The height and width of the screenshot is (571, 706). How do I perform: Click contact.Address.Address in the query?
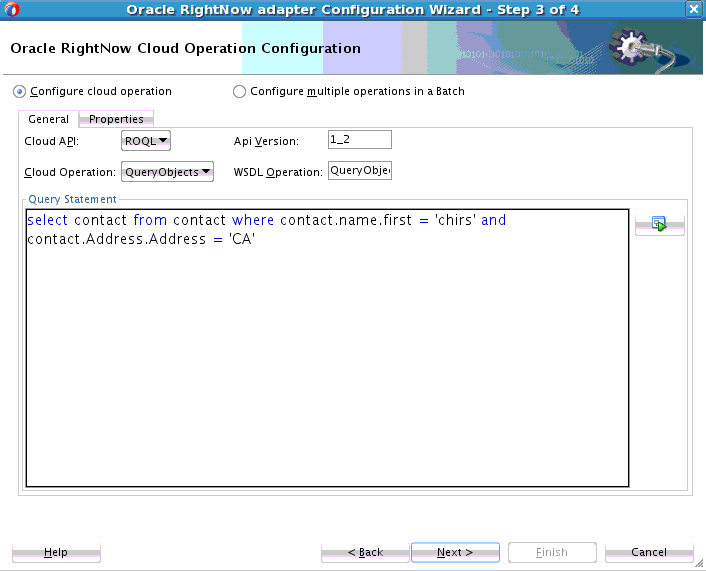[117, 239]
